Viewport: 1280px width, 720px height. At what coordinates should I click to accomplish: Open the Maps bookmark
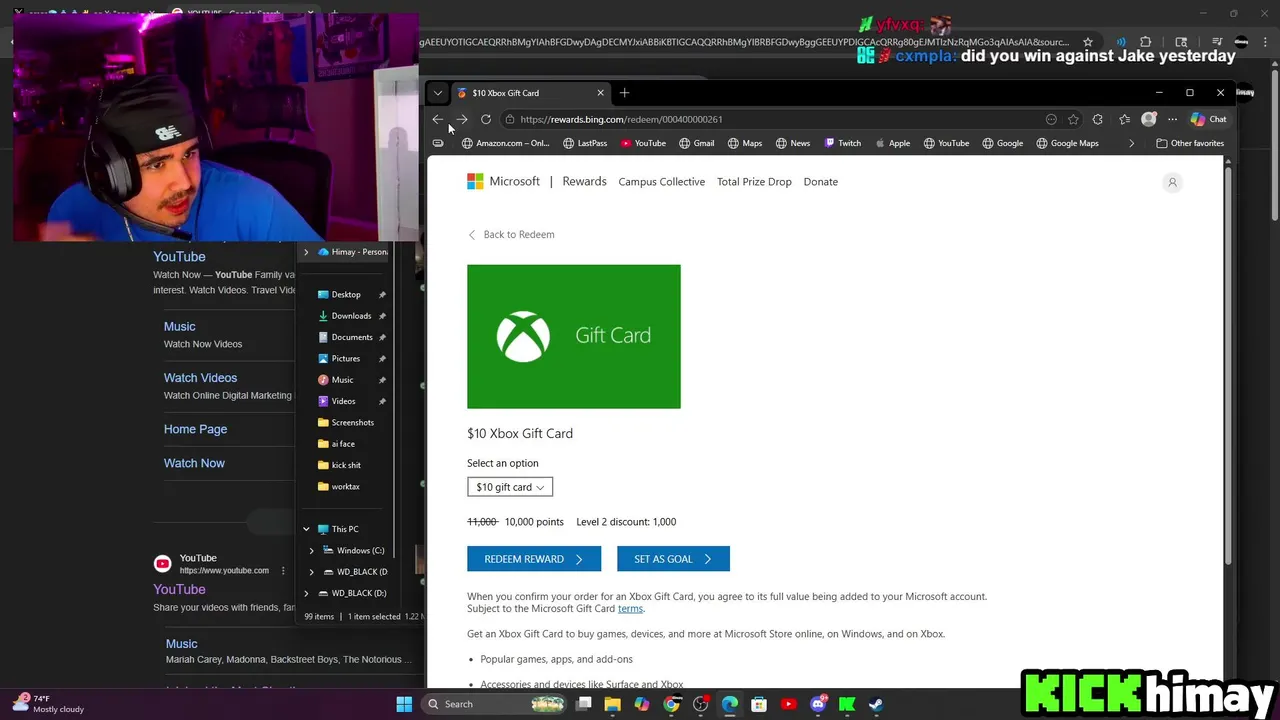click(x=745, y=143)
